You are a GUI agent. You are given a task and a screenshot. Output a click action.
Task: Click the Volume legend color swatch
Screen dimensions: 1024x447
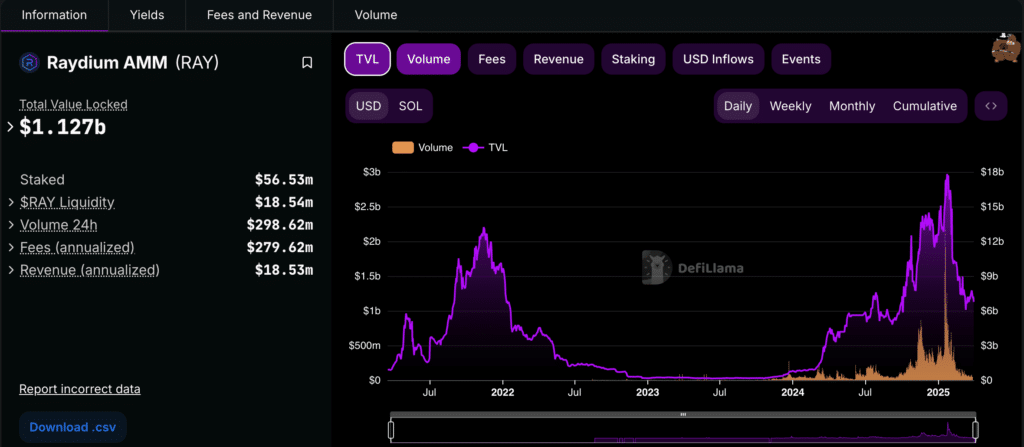pyautogui.click(x=402, y=148)
